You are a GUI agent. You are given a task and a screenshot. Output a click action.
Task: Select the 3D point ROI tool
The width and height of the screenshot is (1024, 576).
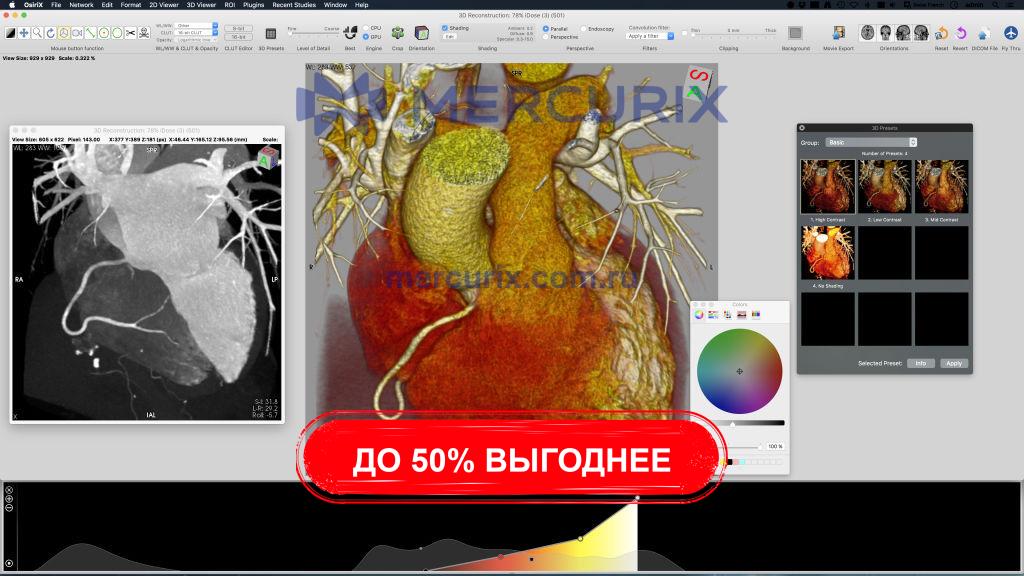[x=104, y=33]
